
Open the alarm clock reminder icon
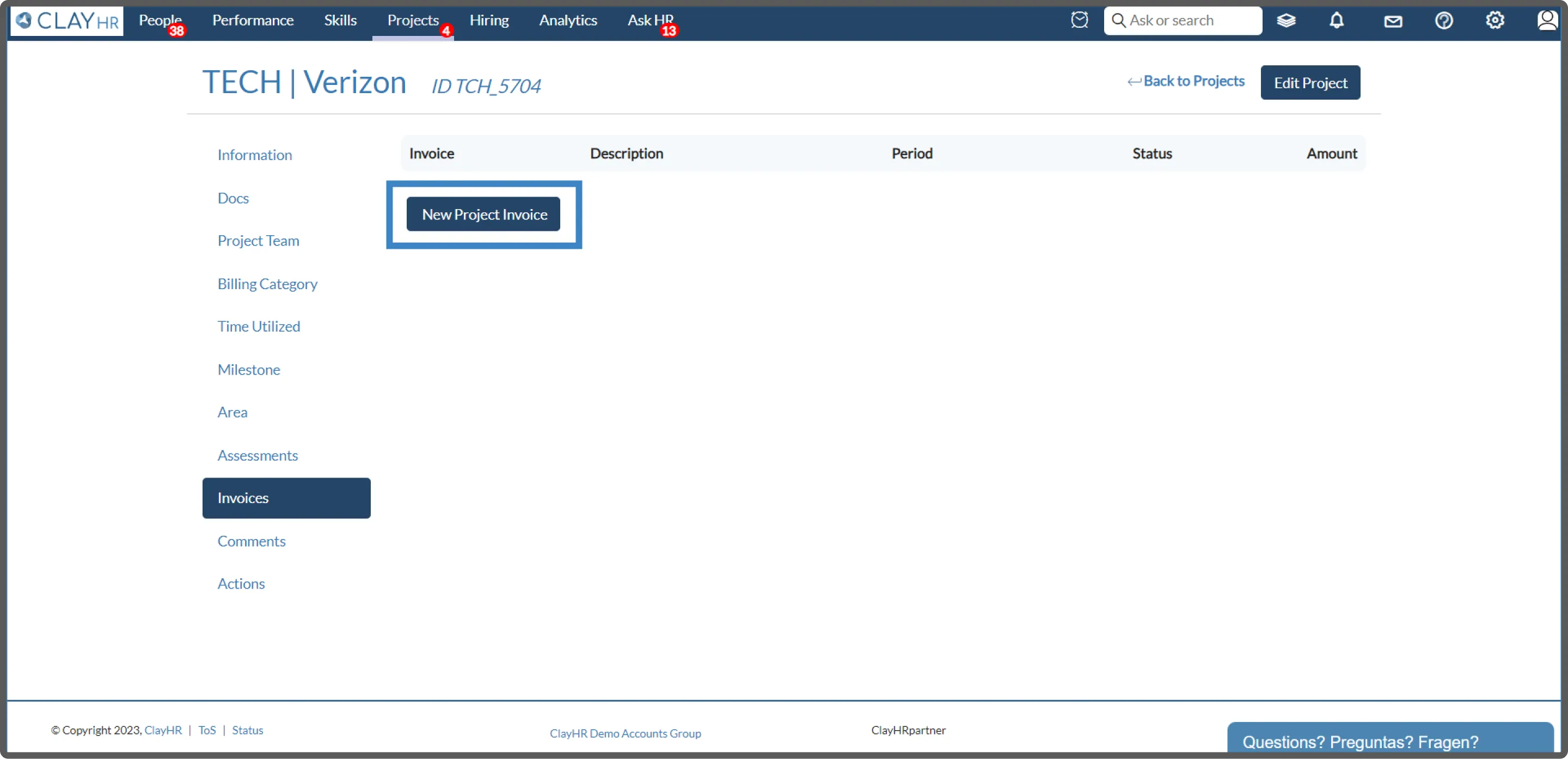coord(1079,20)
